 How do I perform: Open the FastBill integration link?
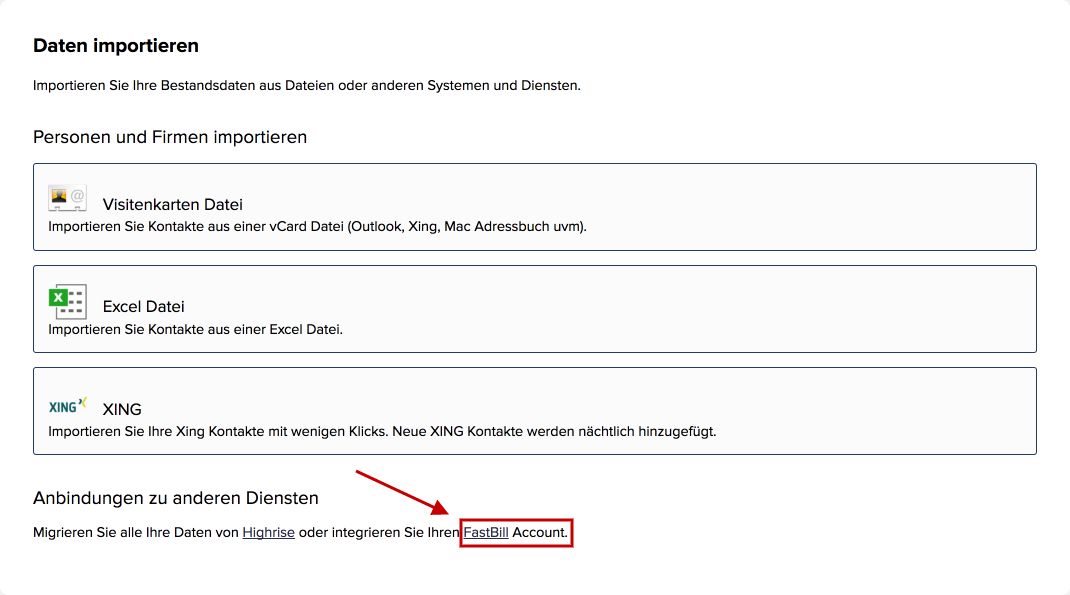486,532
